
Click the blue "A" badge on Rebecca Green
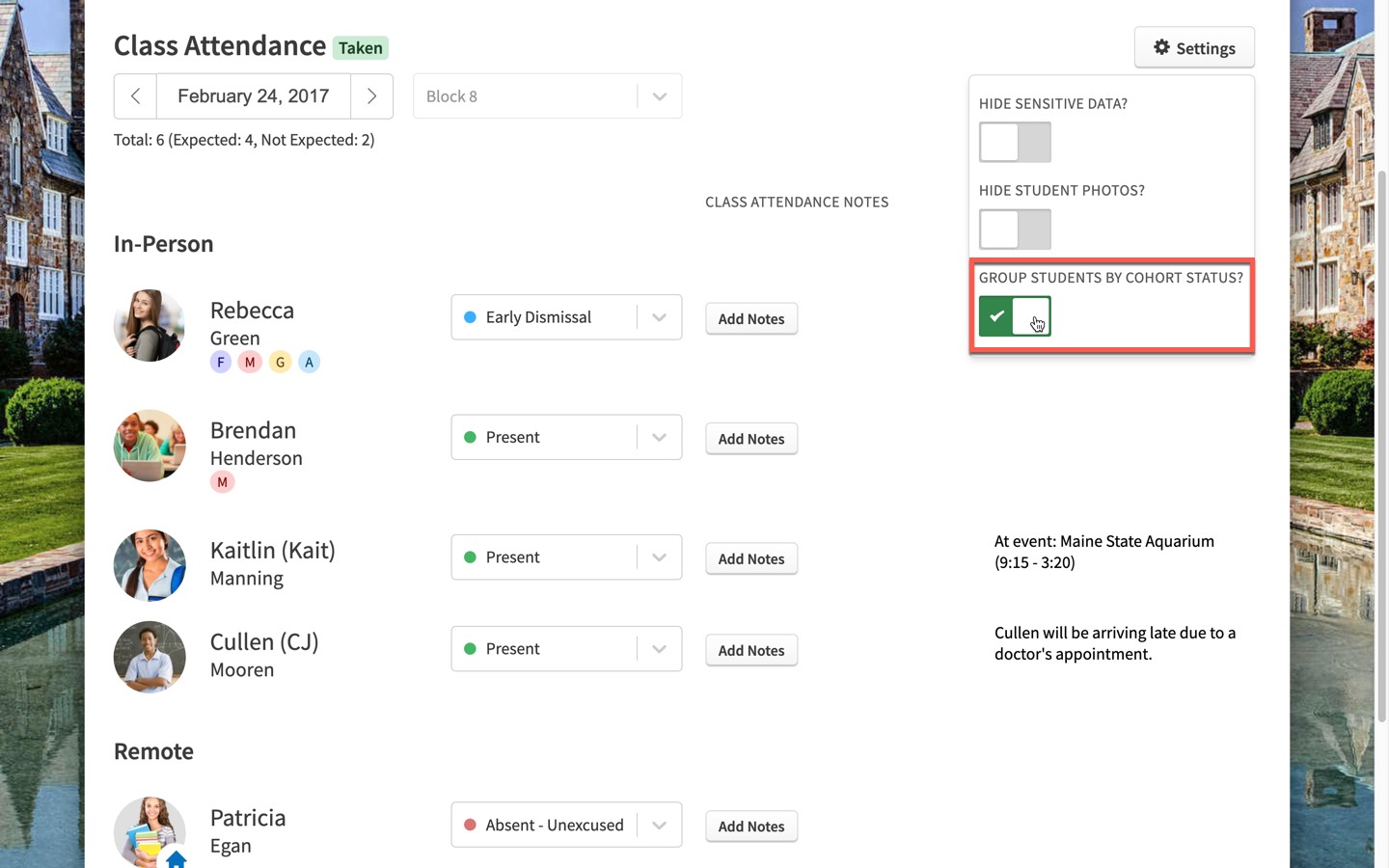pos(309,362)
